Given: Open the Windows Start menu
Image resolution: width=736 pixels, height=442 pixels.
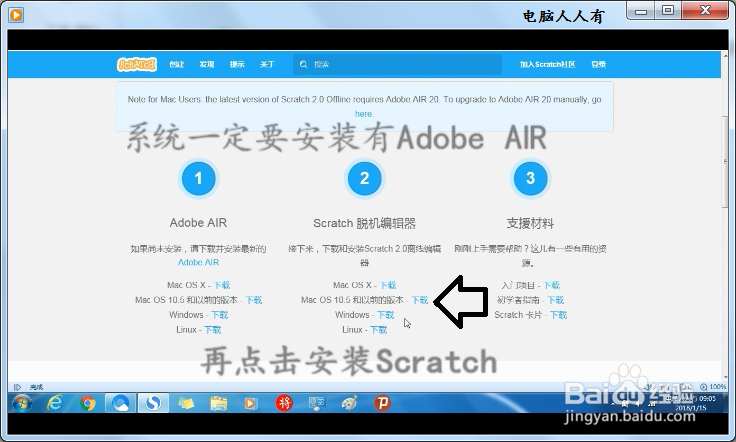Looking at the screenshot, I should (x=22, y=403).
